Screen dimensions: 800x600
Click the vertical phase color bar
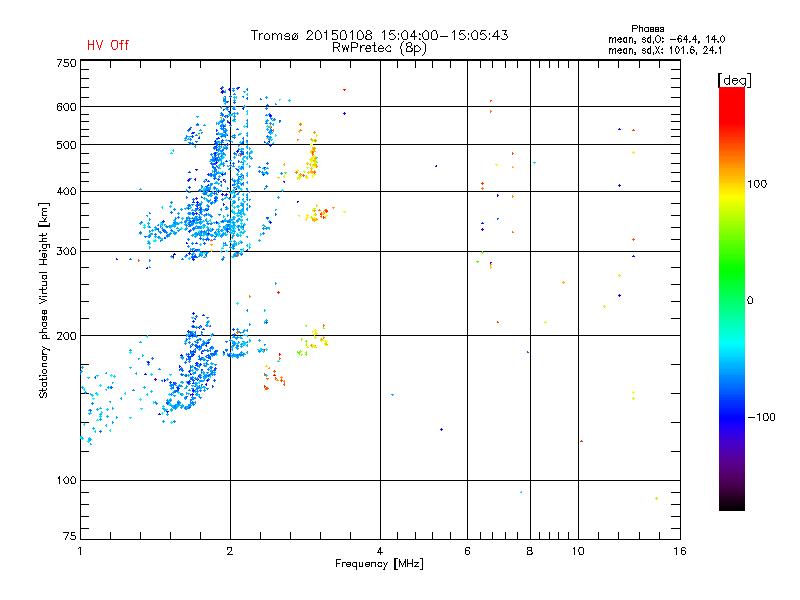(x=732, y=298)
